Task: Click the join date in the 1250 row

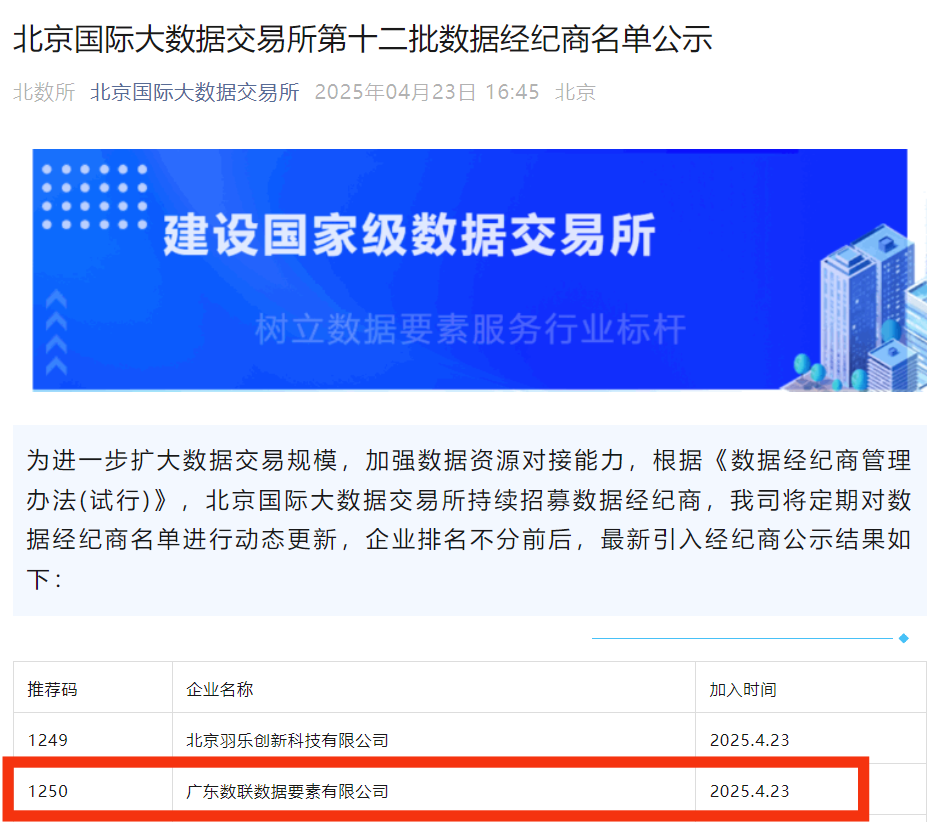Action: [749, 791]
